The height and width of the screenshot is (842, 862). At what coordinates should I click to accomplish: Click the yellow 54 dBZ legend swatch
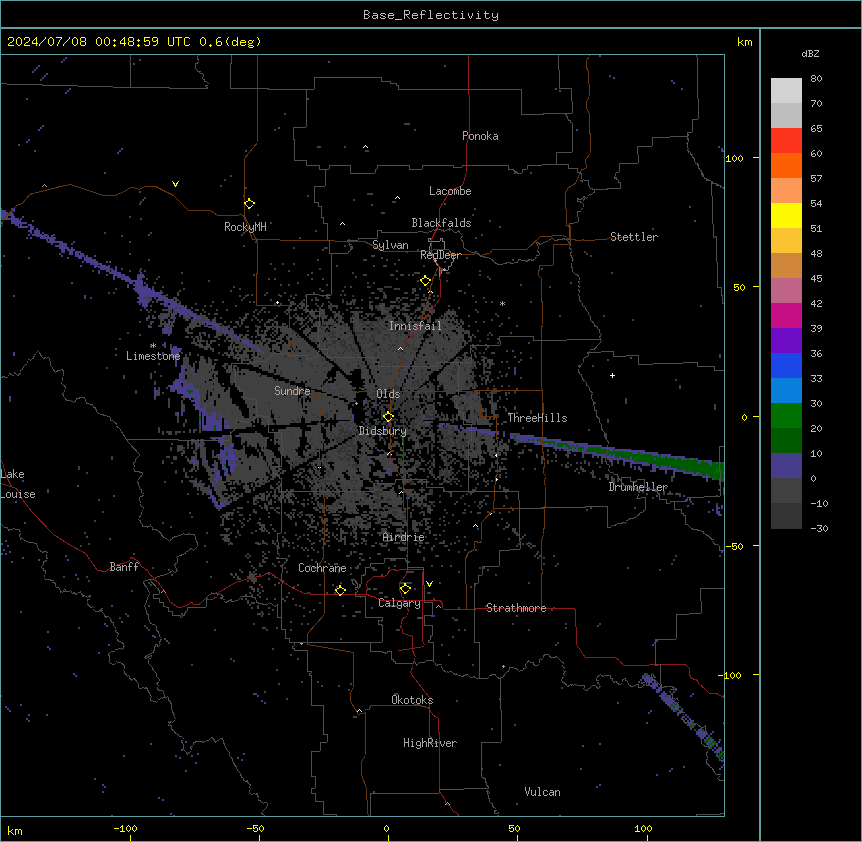tap(786, 215)
